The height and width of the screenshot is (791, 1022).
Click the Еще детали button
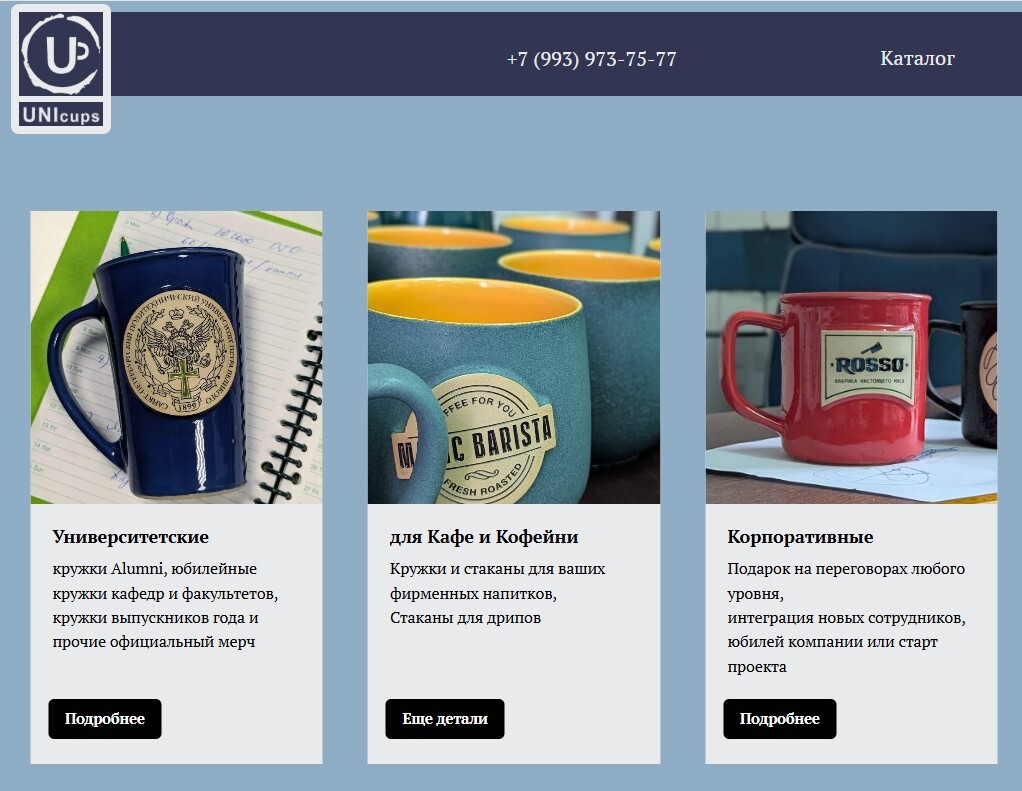click(x=445, y=719)
